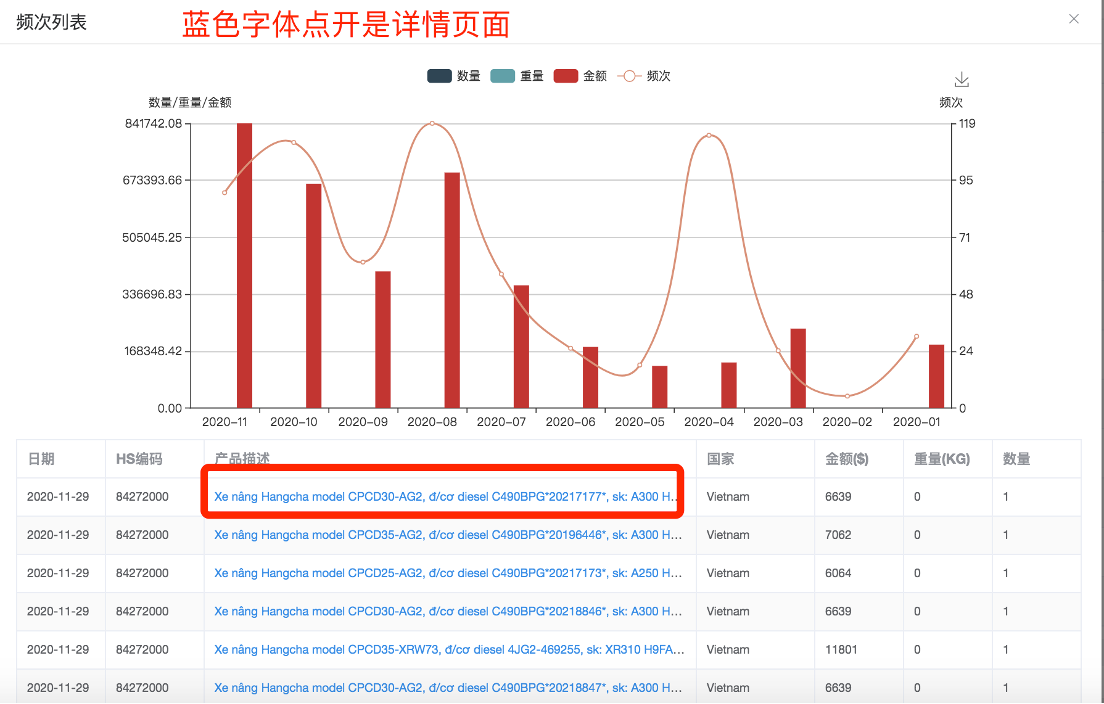Click amount cell 7062
This screenshot has width=1104, height=704.
click(x=838, y=535)
